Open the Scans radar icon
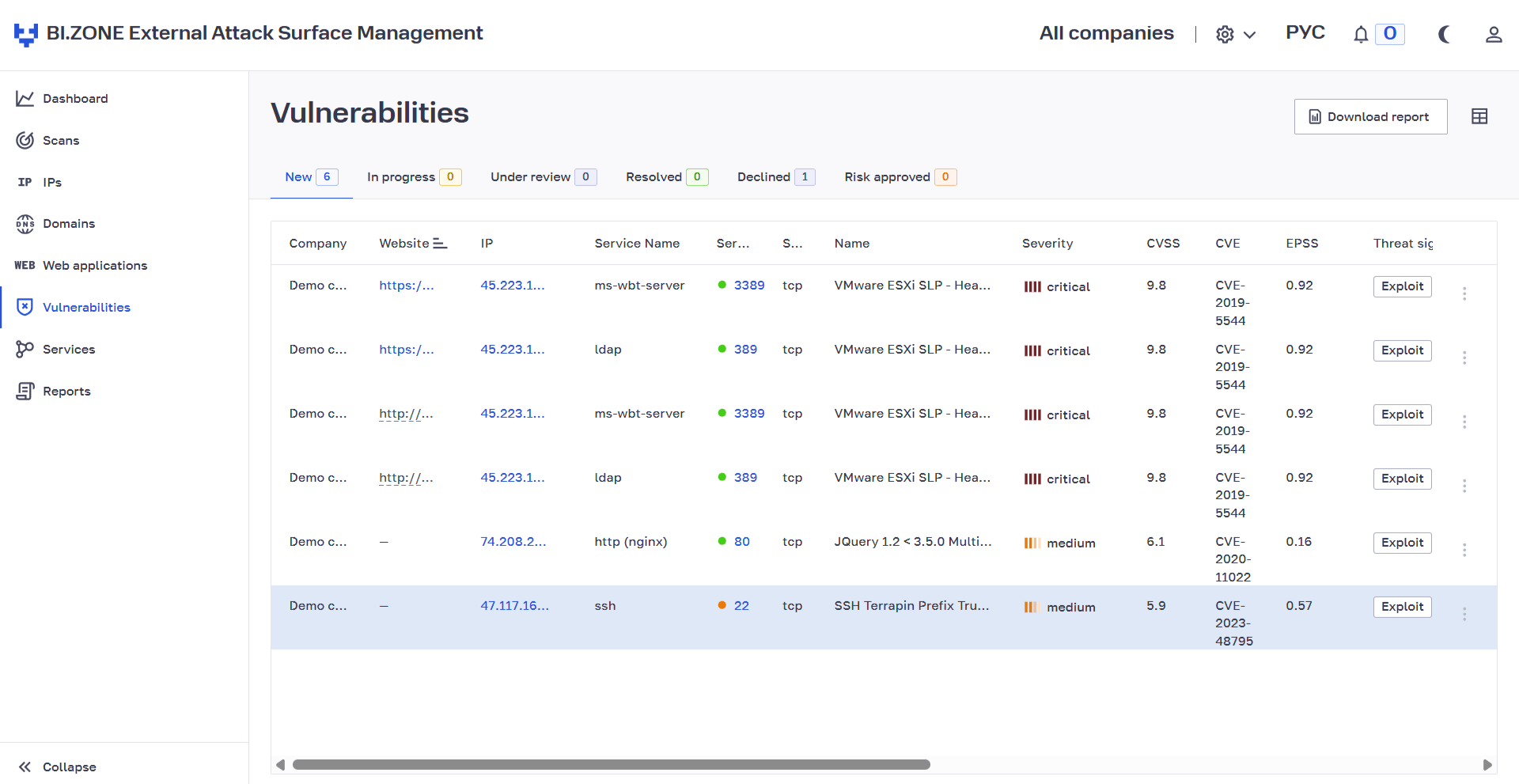1519x784 pixels. pyautogui.click(x=25, y=140)
